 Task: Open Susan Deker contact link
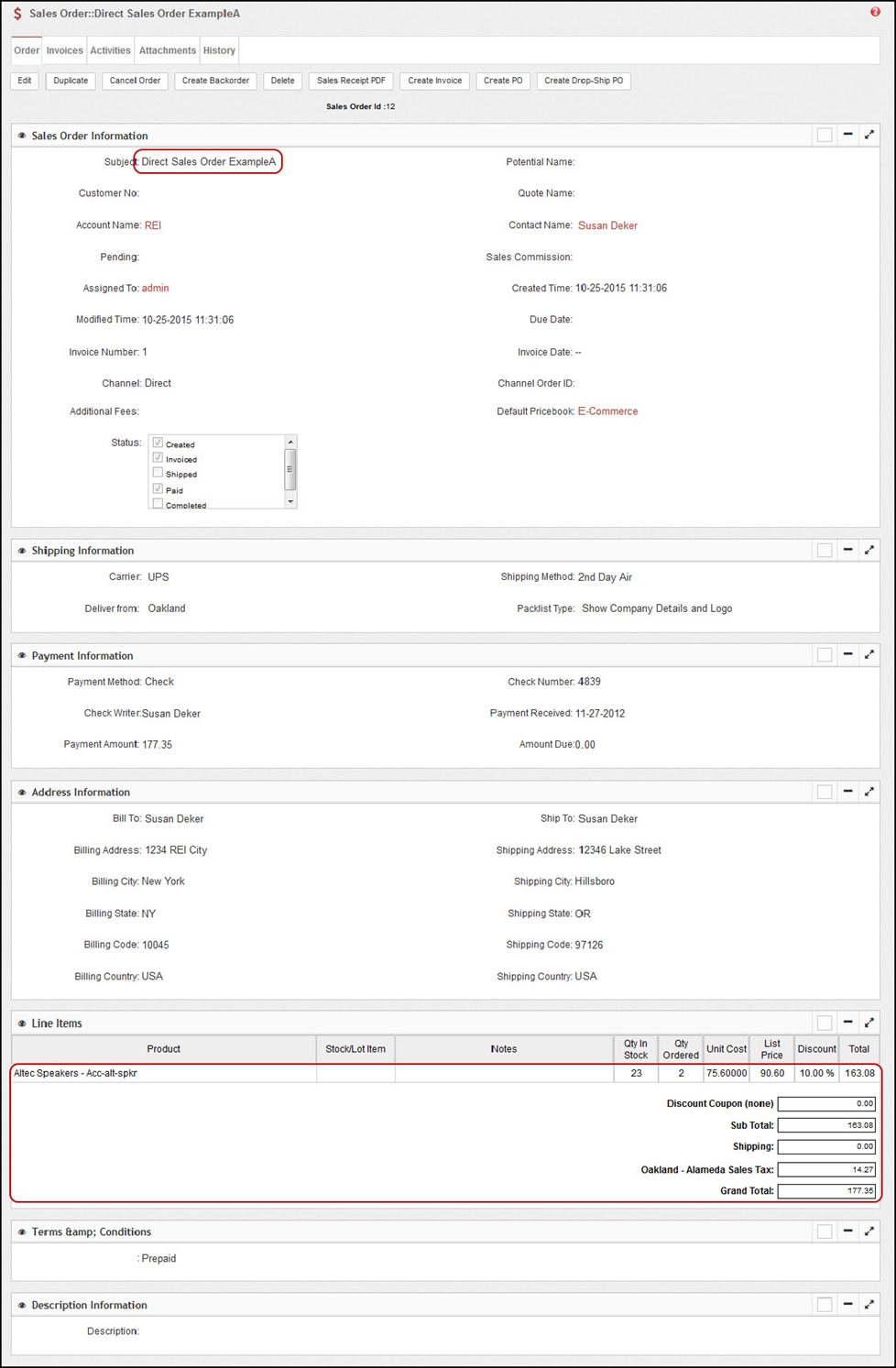[607, 225]
